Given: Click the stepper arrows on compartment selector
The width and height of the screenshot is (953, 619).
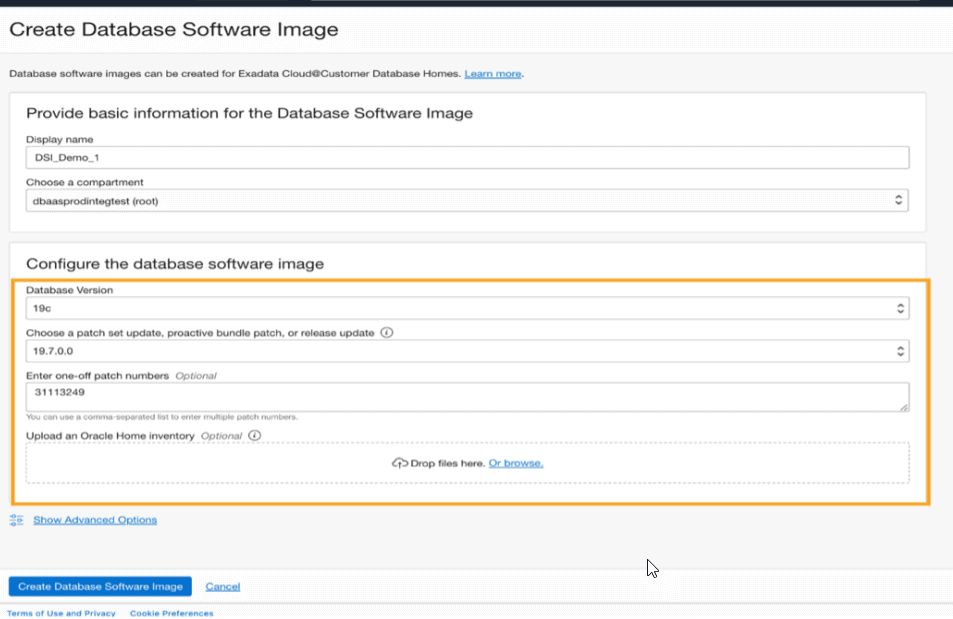Looking at the screenshot, I should pyautogui.click(x=899, y=199).
